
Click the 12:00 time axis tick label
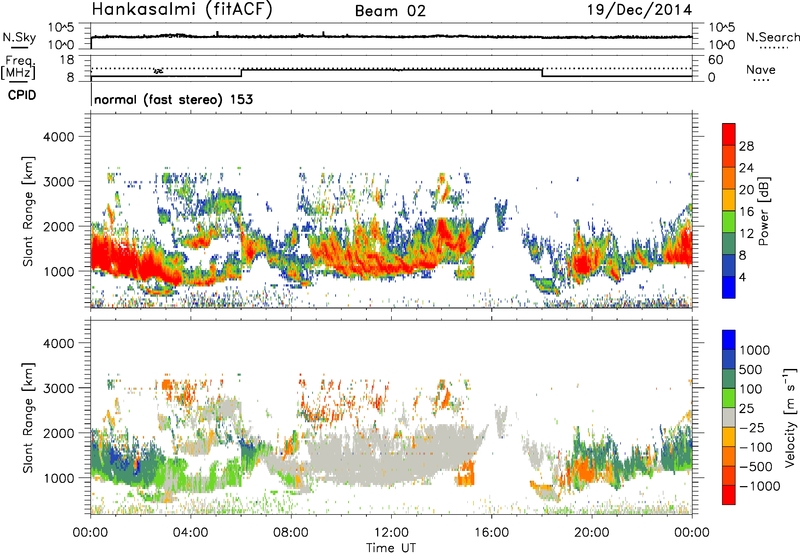pos(391,533)
